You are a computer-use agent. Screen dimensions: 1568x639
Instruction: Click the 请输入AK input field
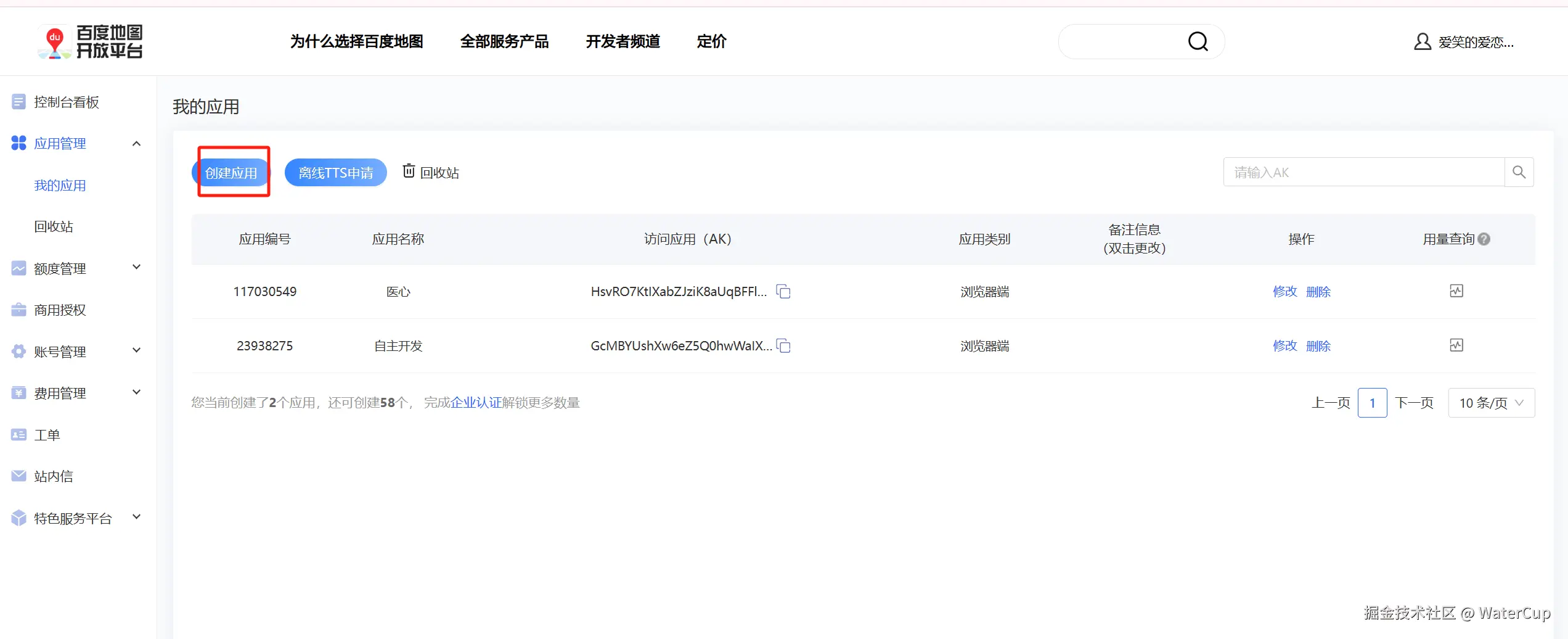pyautogui.click(x=1364, y=172)
